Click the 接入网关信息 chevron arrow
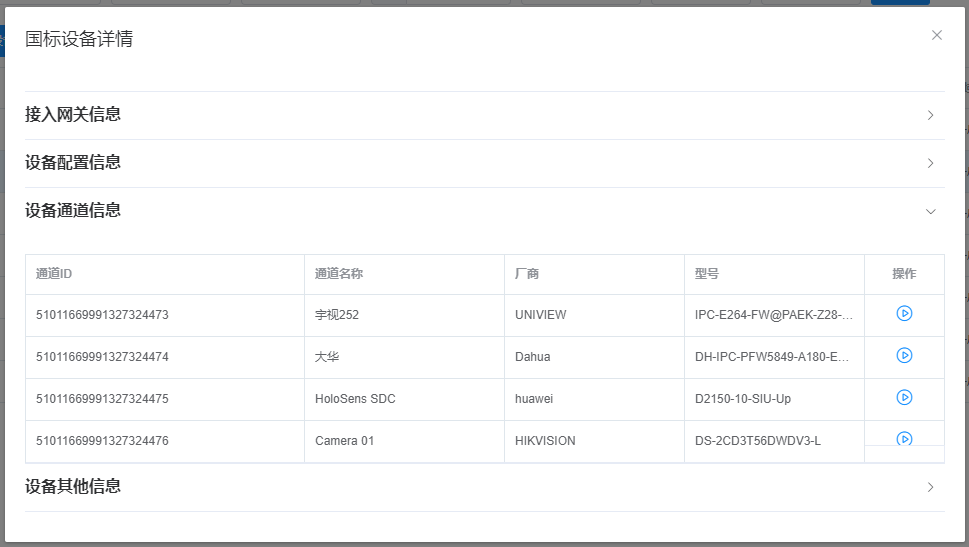969x547 pixels. (x=931, y=115)
